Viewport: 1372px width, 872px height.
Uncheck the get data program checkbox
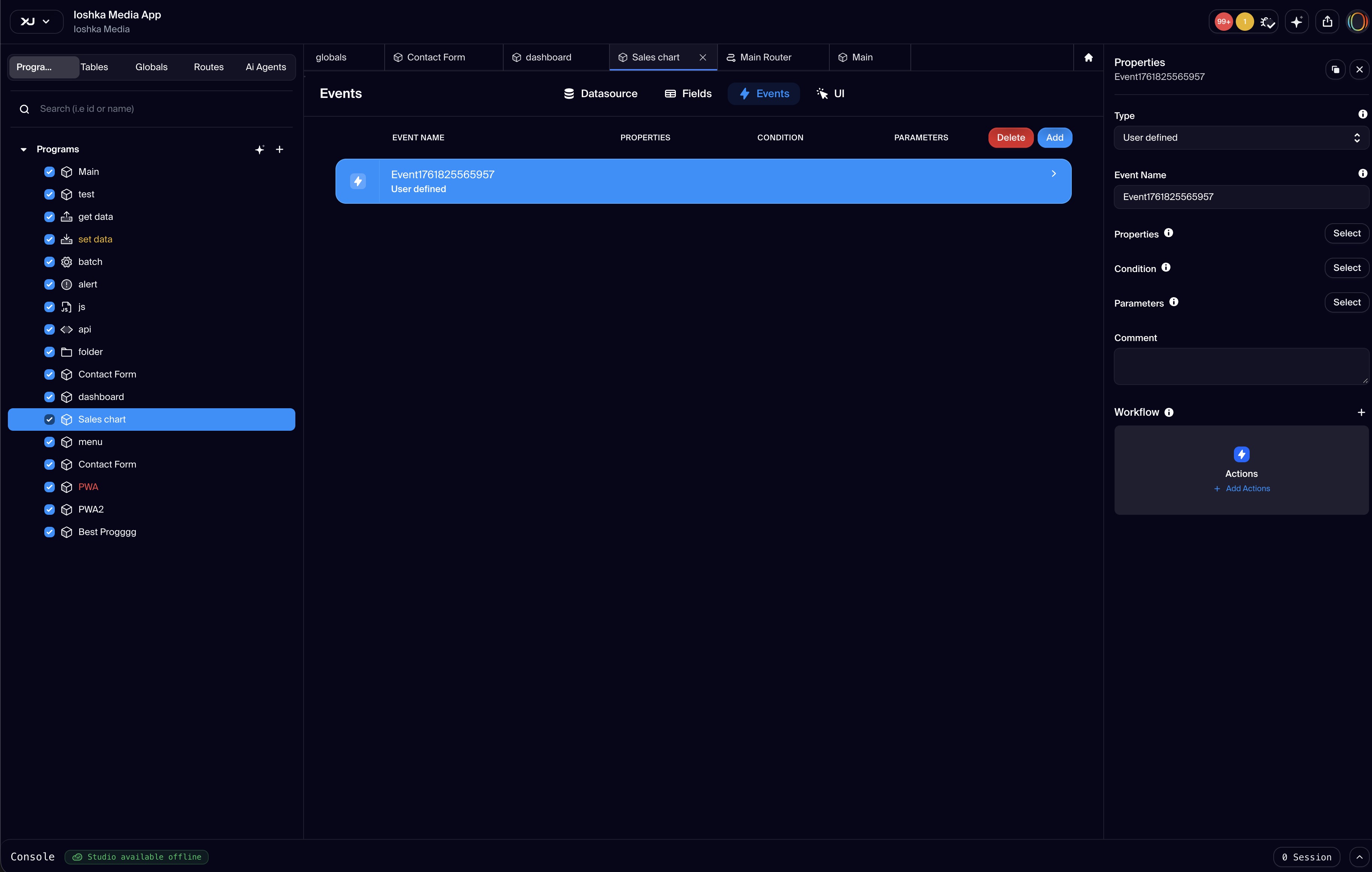click(50, 217)
